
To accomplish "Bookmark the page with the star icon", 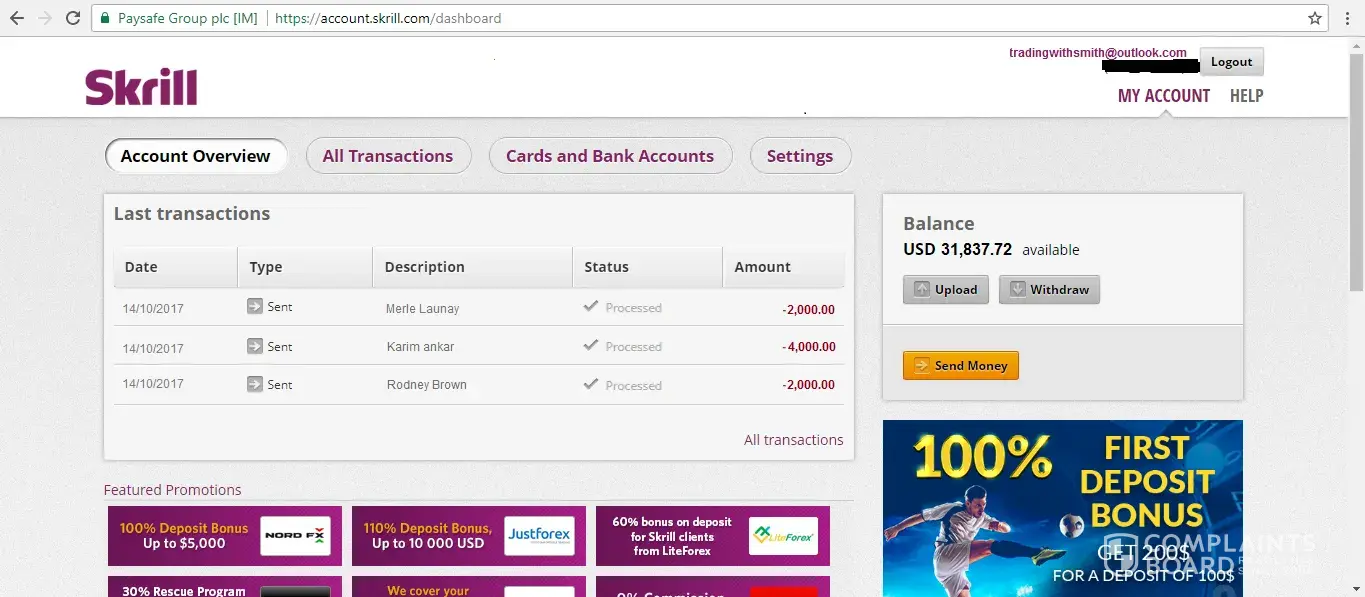I will click(1315, 18).
